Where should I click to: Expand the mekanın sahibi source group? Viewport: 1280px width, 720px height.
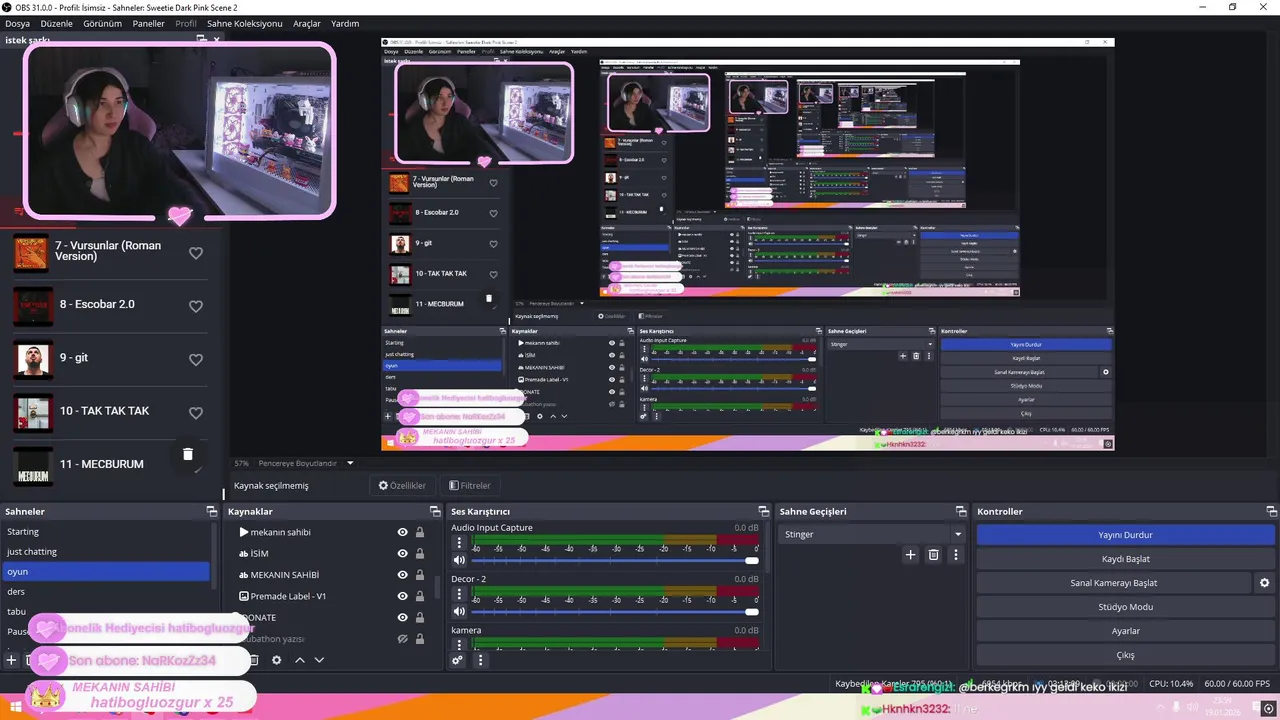point(243,532)
